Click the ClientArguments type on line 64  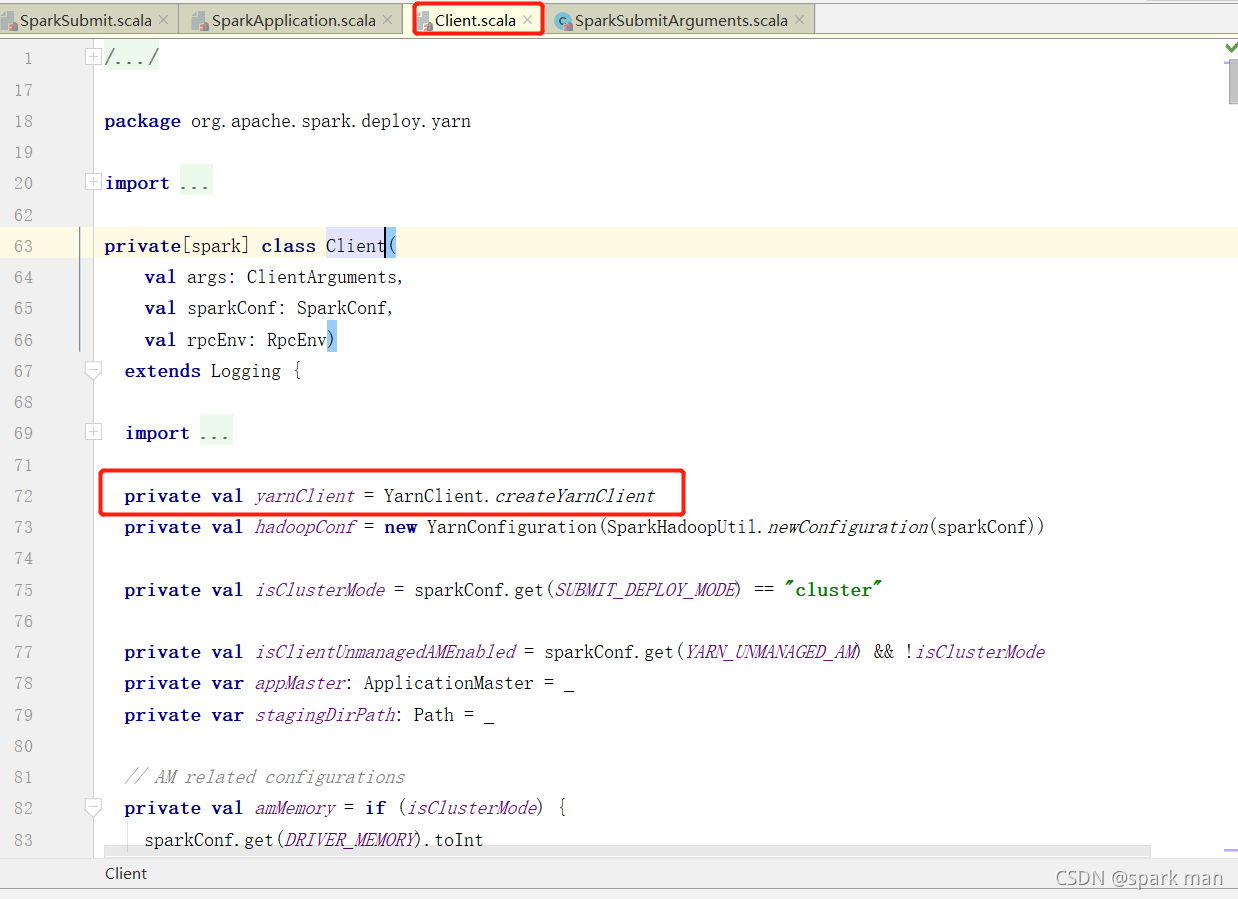pos(323,277)
